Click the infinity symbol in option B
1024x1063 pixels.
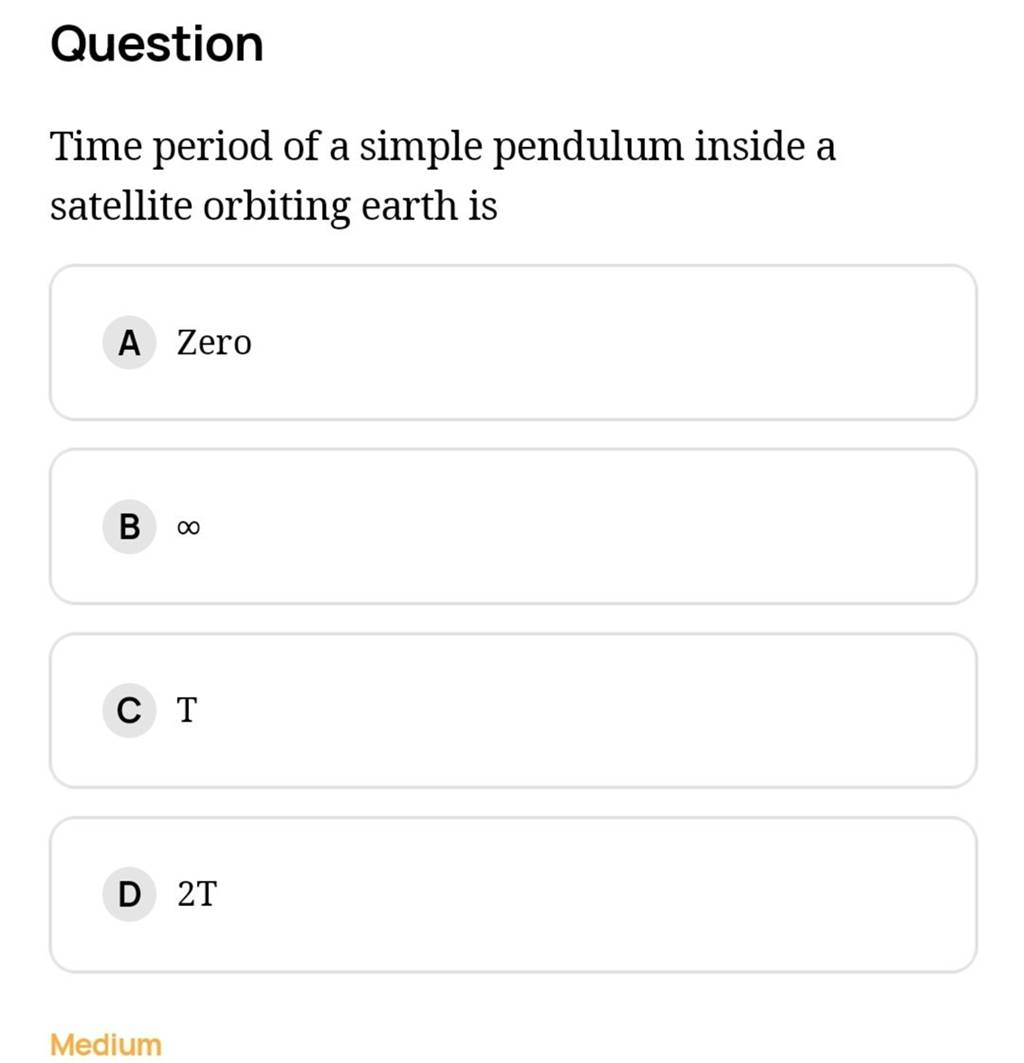(x=188, y=527)
